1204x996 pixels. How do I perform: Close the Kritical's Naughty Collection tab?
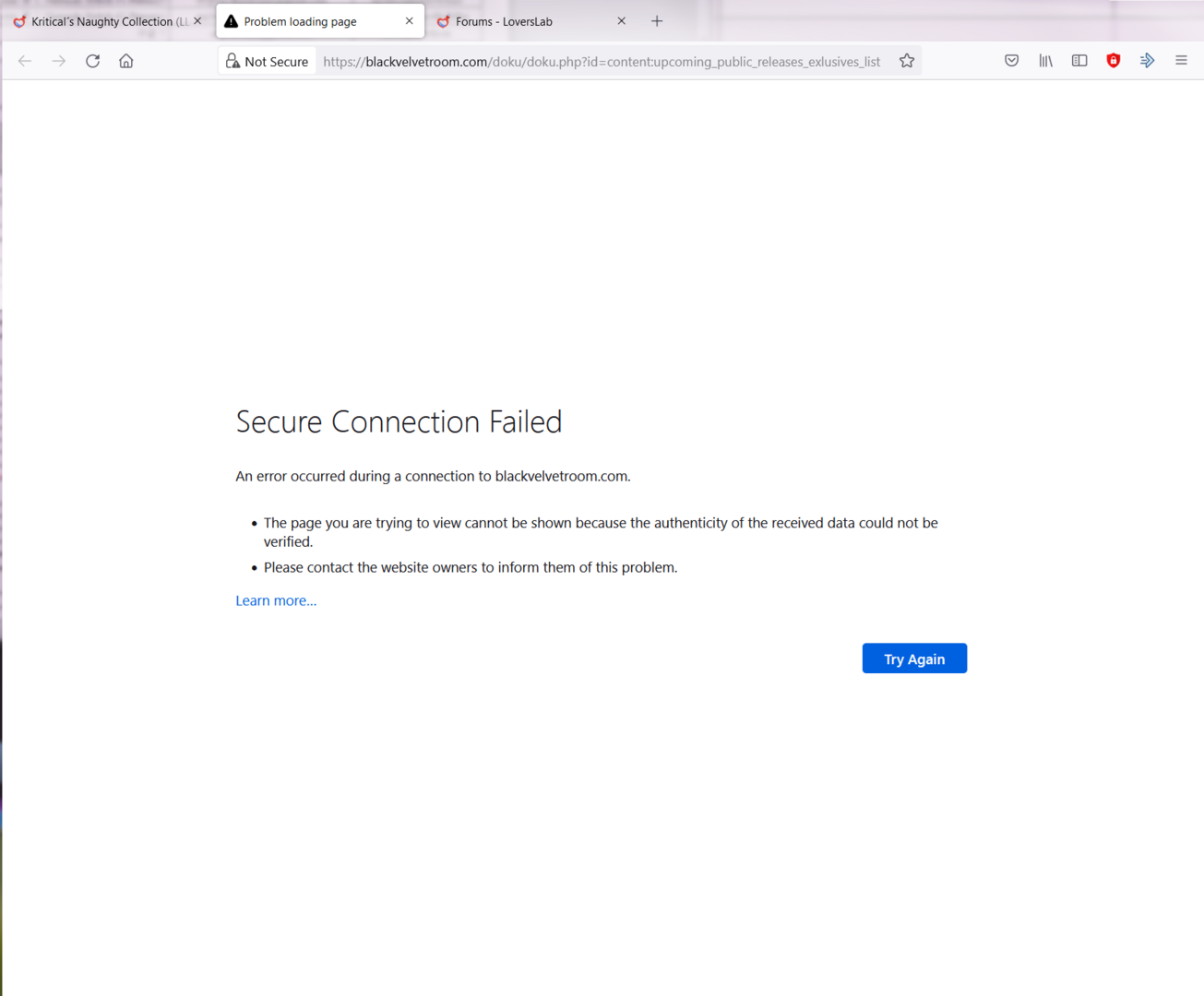[197, 21]
